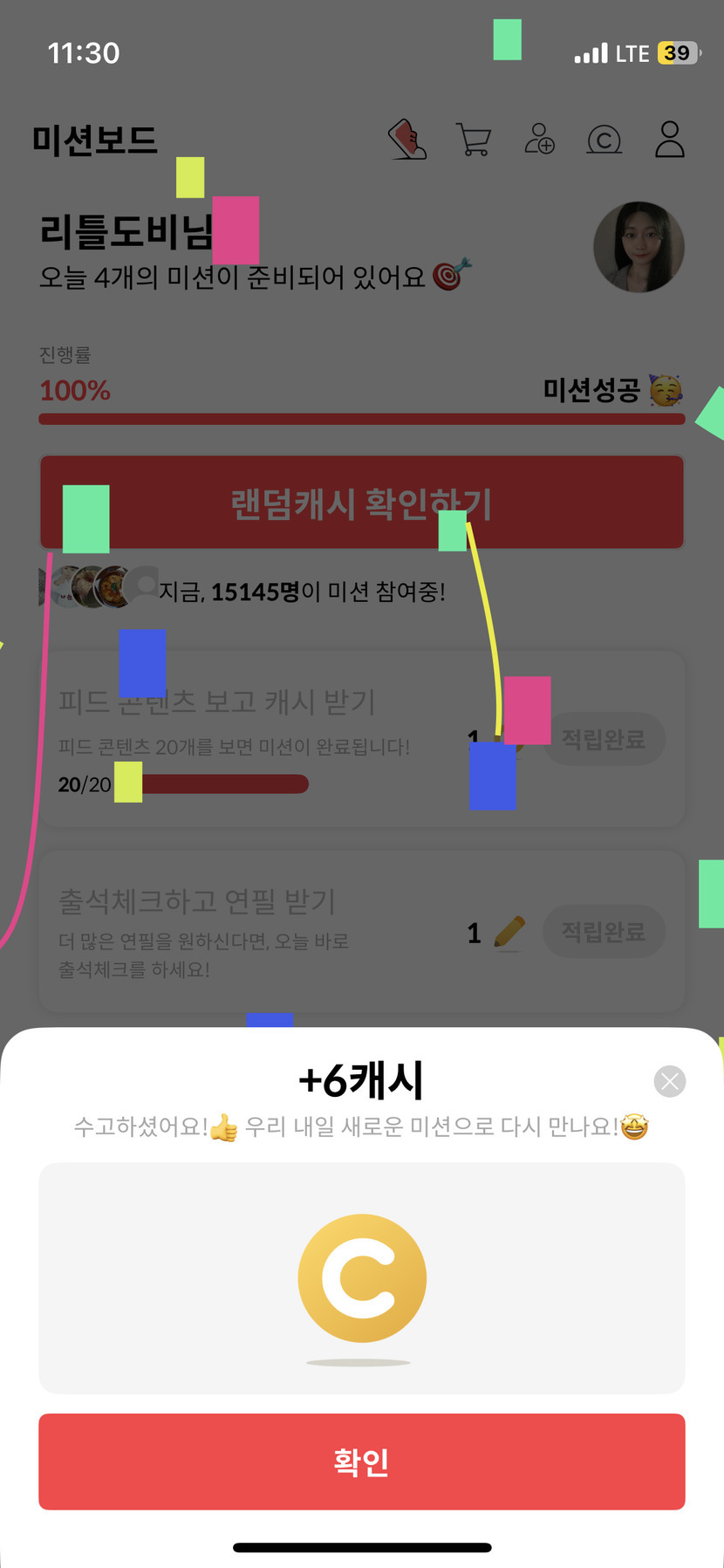Click the red 확인 button
Image resolution: width=724 pixels, height=1568 pixels.
(362, 1462)
